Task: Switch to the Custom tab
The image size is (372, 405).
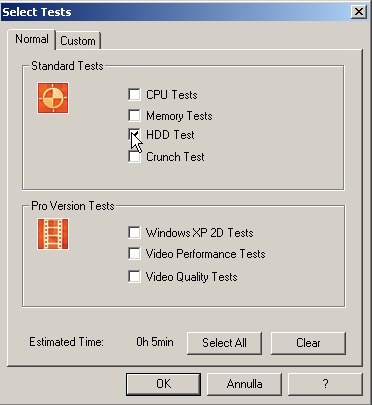Action: tap(78, 41)
